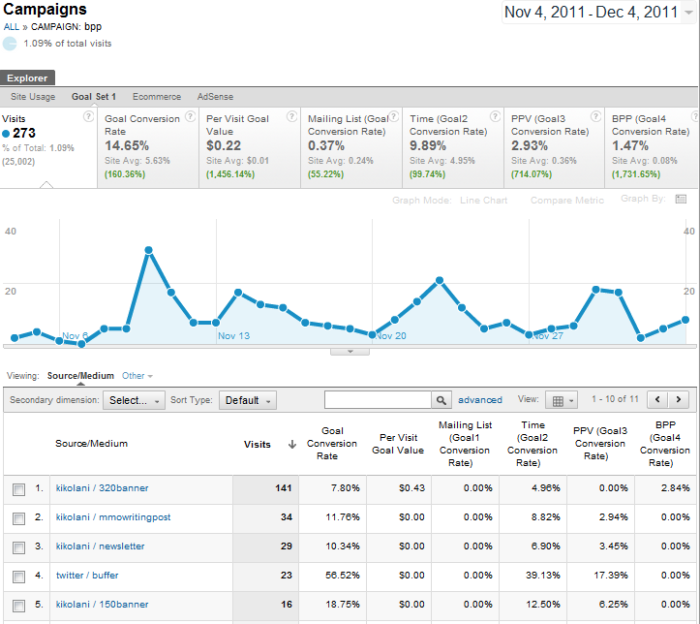
Task: Click the graph collapse handle below chart
Action: click(x=350, y=351)
